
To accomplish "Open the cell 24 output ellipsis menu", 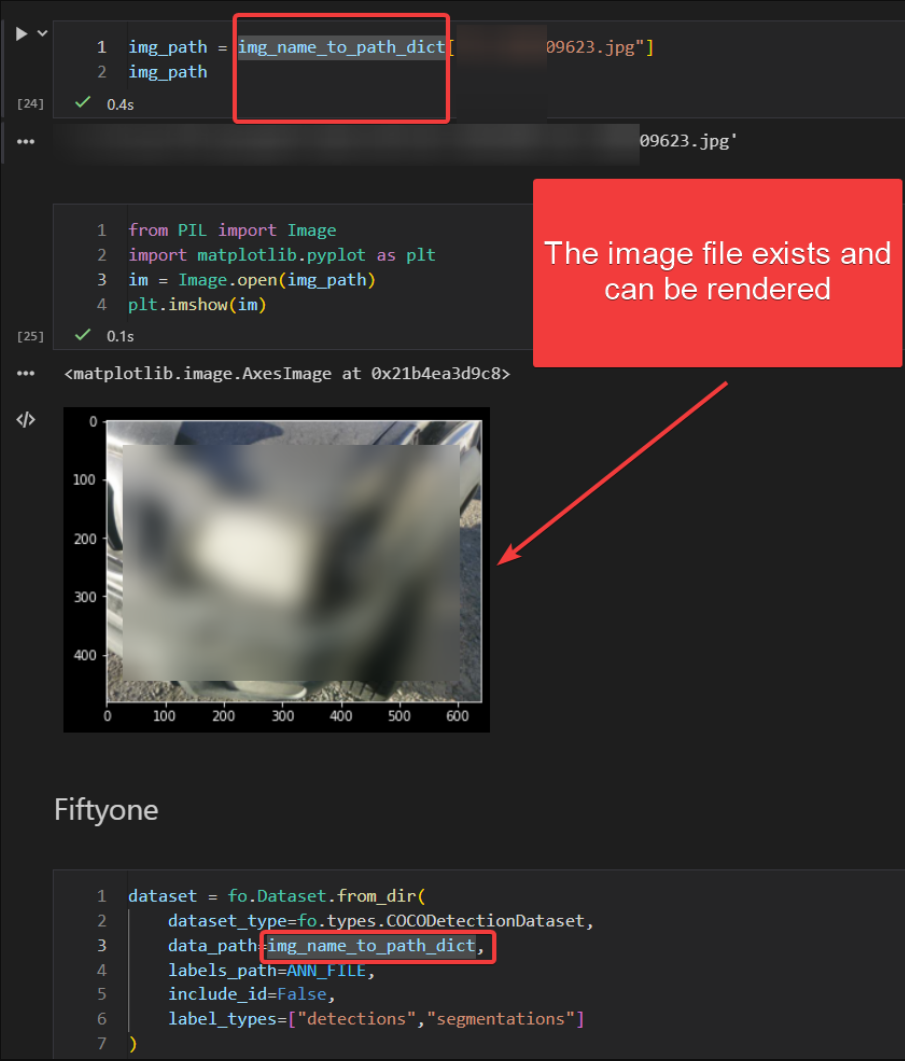I will pos(26,141).
